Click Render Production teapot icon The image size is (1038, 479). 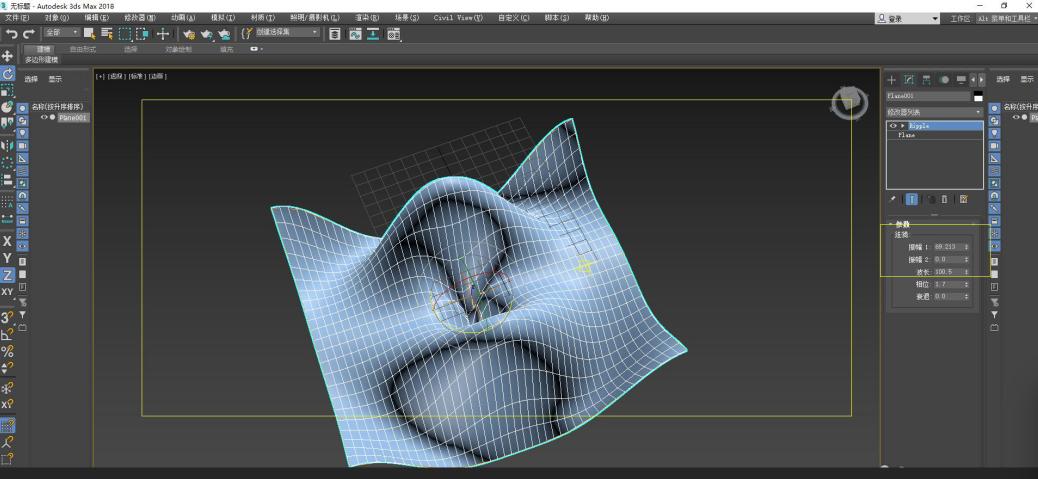point(225,34)
